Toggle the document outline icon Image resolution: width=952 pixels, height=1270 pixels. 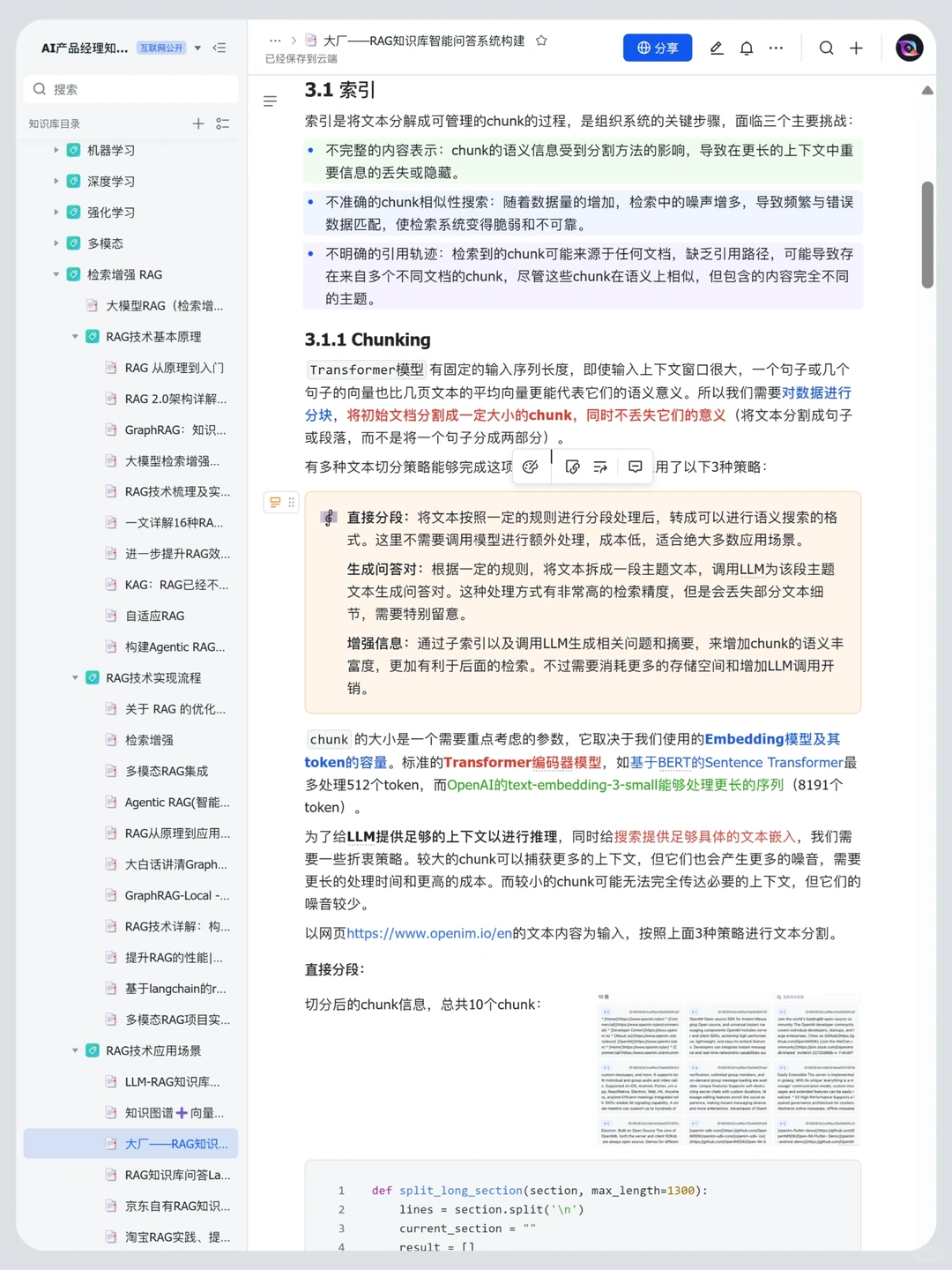[271, 101]
